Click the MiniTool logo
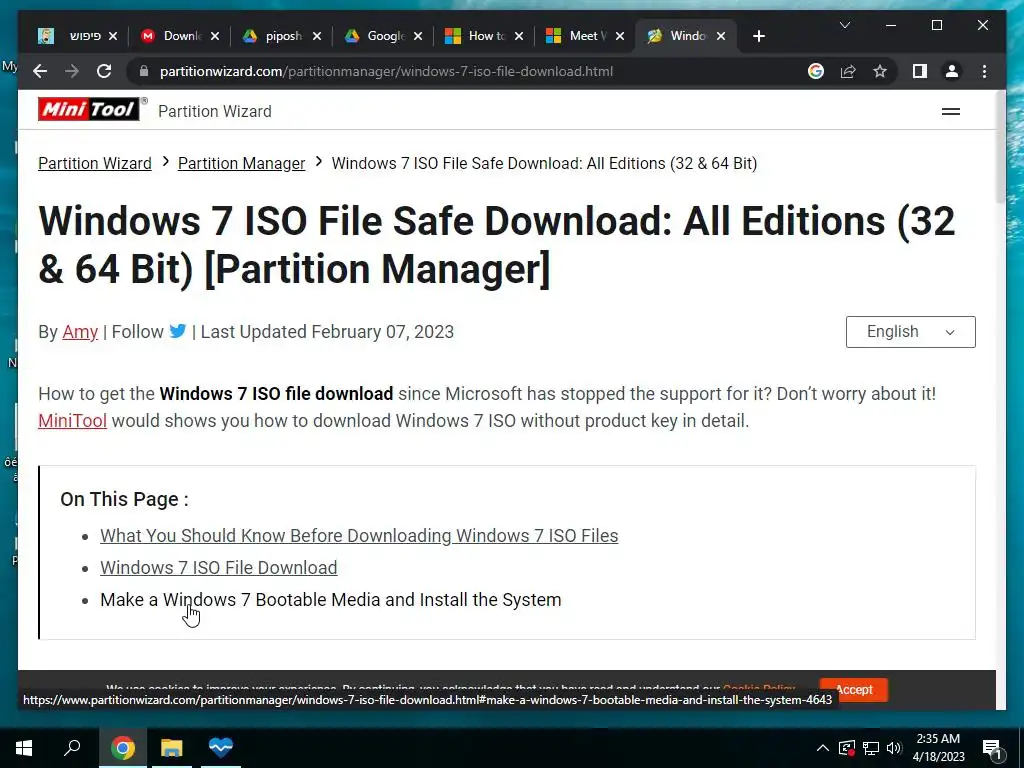The image size is (1024, 768). click(88, 109)
